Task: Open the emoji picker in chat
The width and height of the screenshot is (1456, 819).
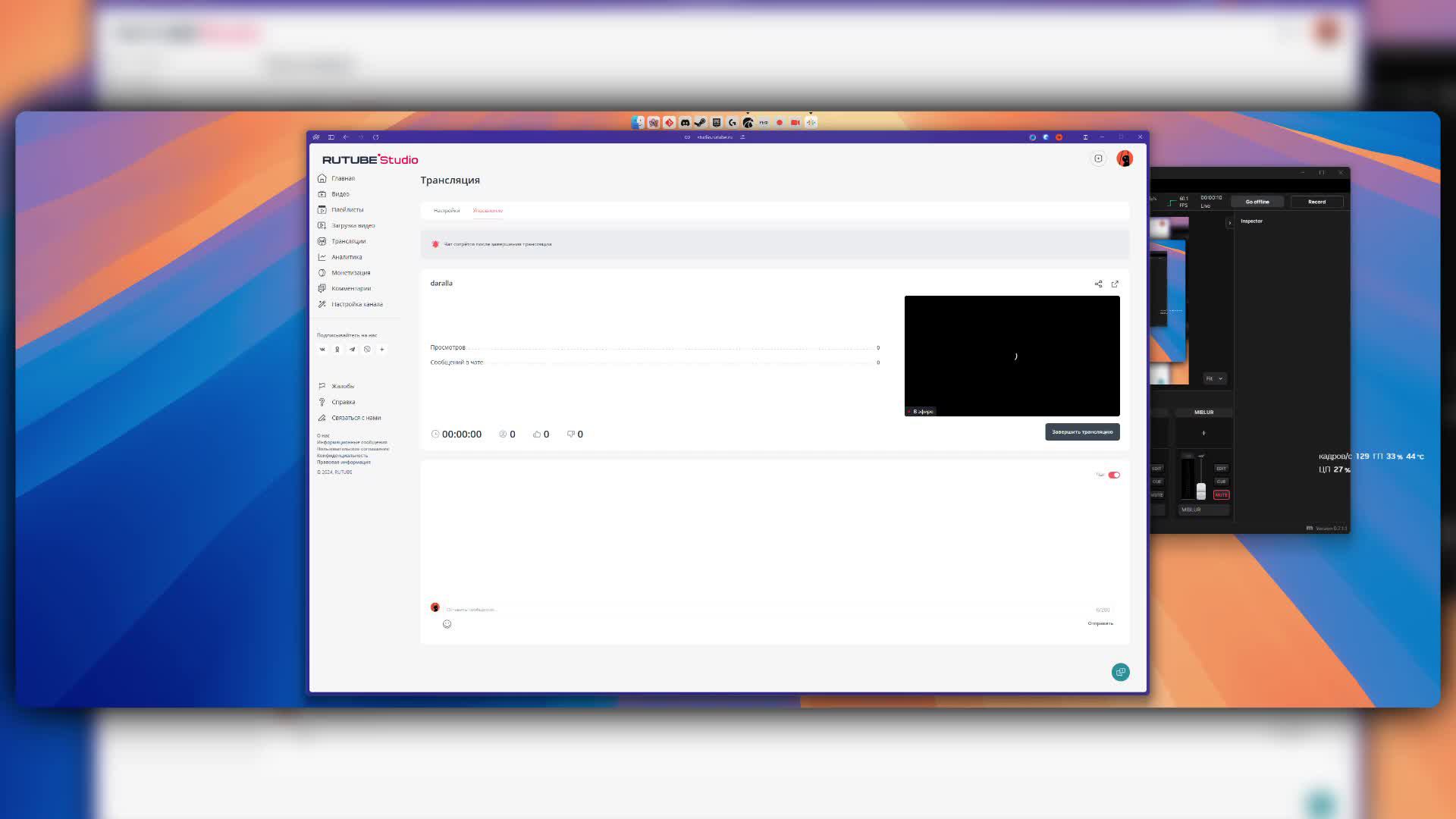Action: pyautogui.click(x=447, y=624)
